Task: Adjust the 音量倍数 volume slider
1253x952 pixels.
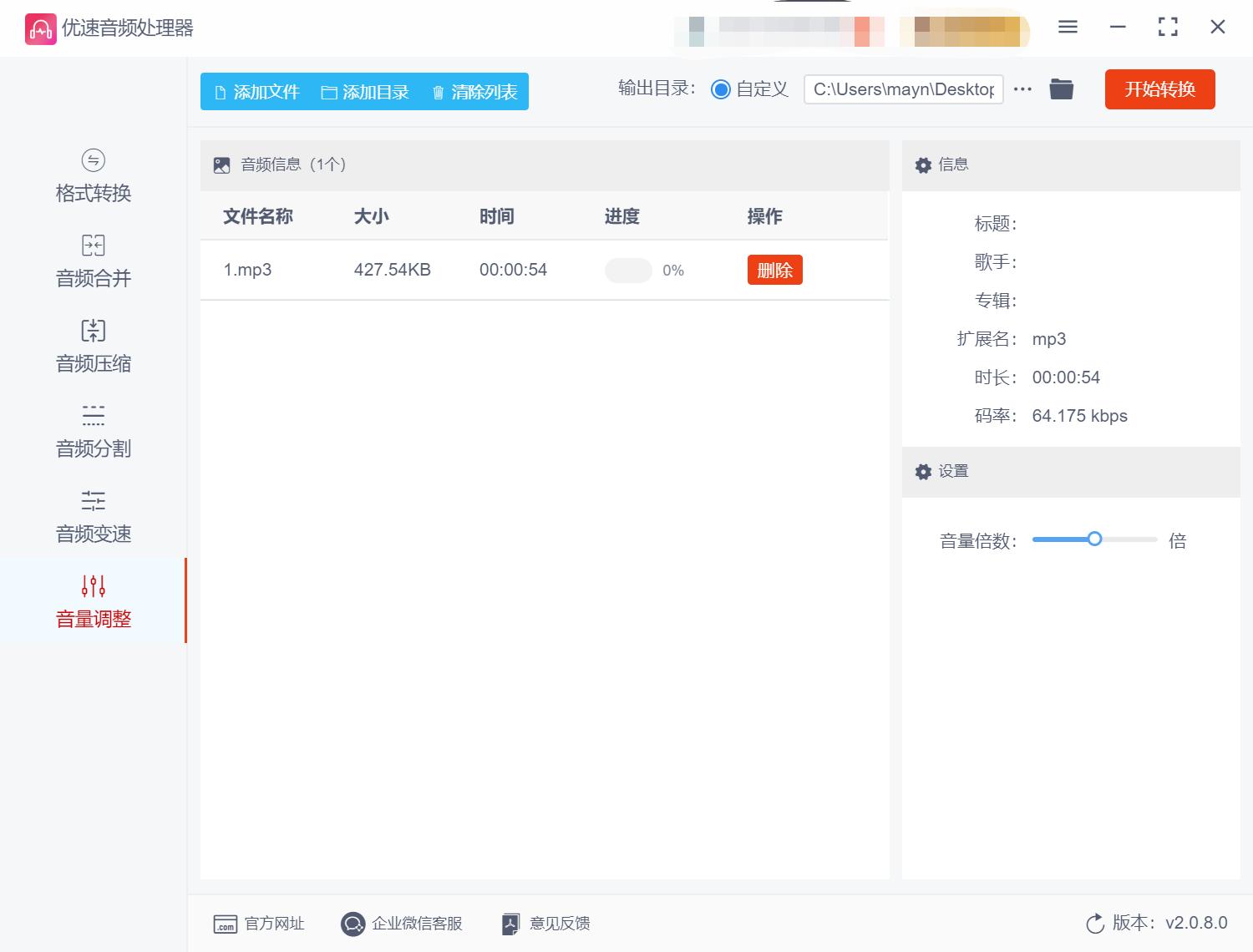Action: [1094, 539]
